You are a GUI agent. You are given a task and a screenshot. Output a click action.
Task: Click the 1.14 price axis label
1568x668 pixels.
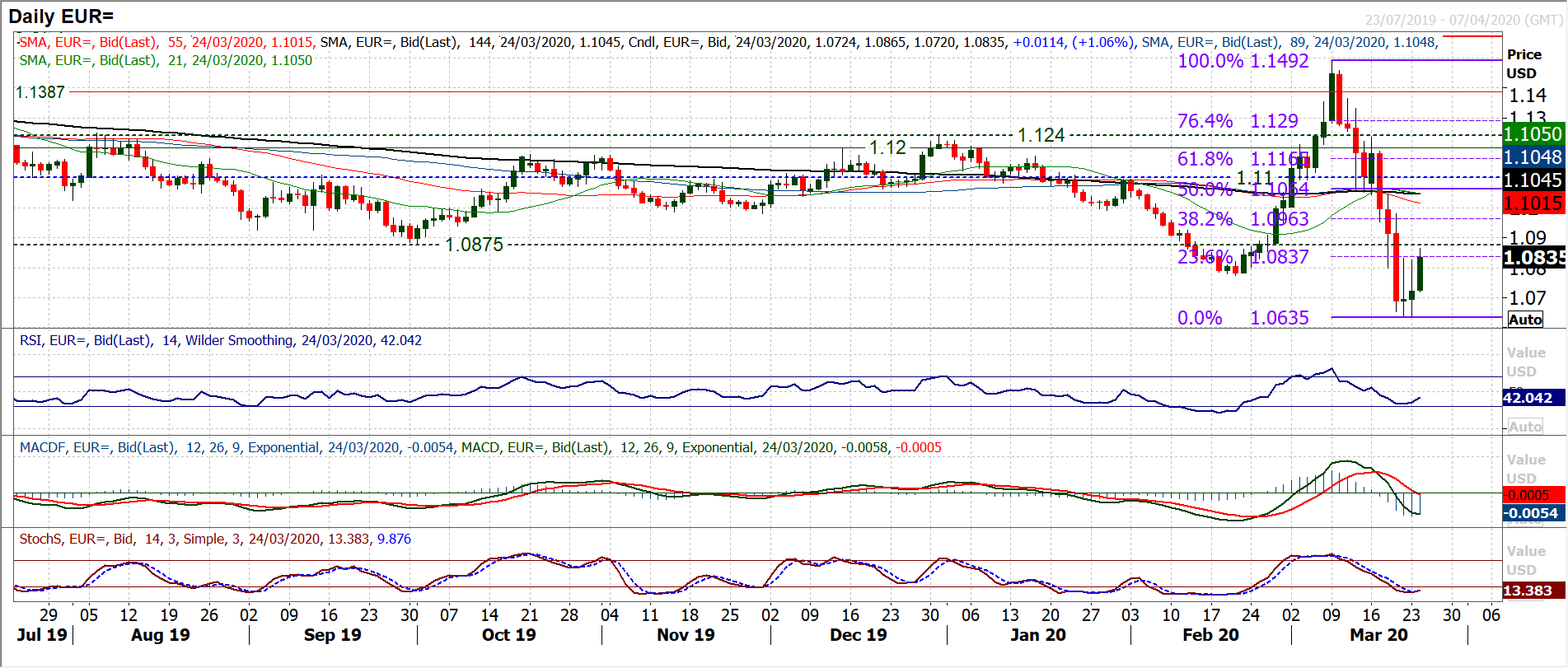point(1528,96)
